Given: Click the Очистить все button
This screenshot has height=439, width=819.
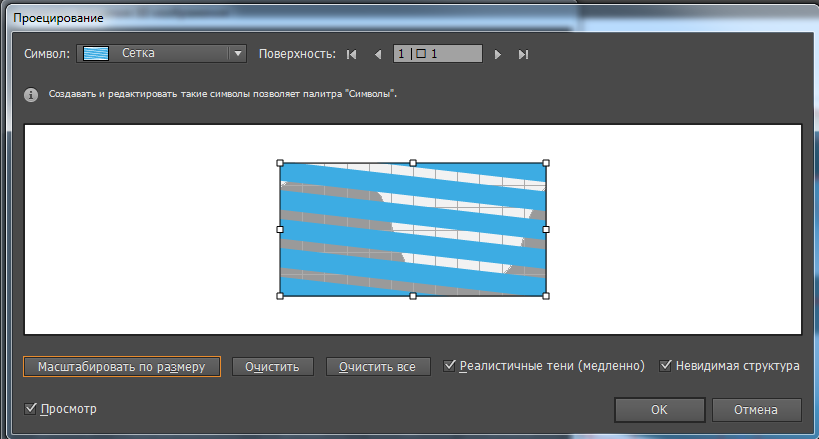Looking at the screenshot, I should point(378,366).
